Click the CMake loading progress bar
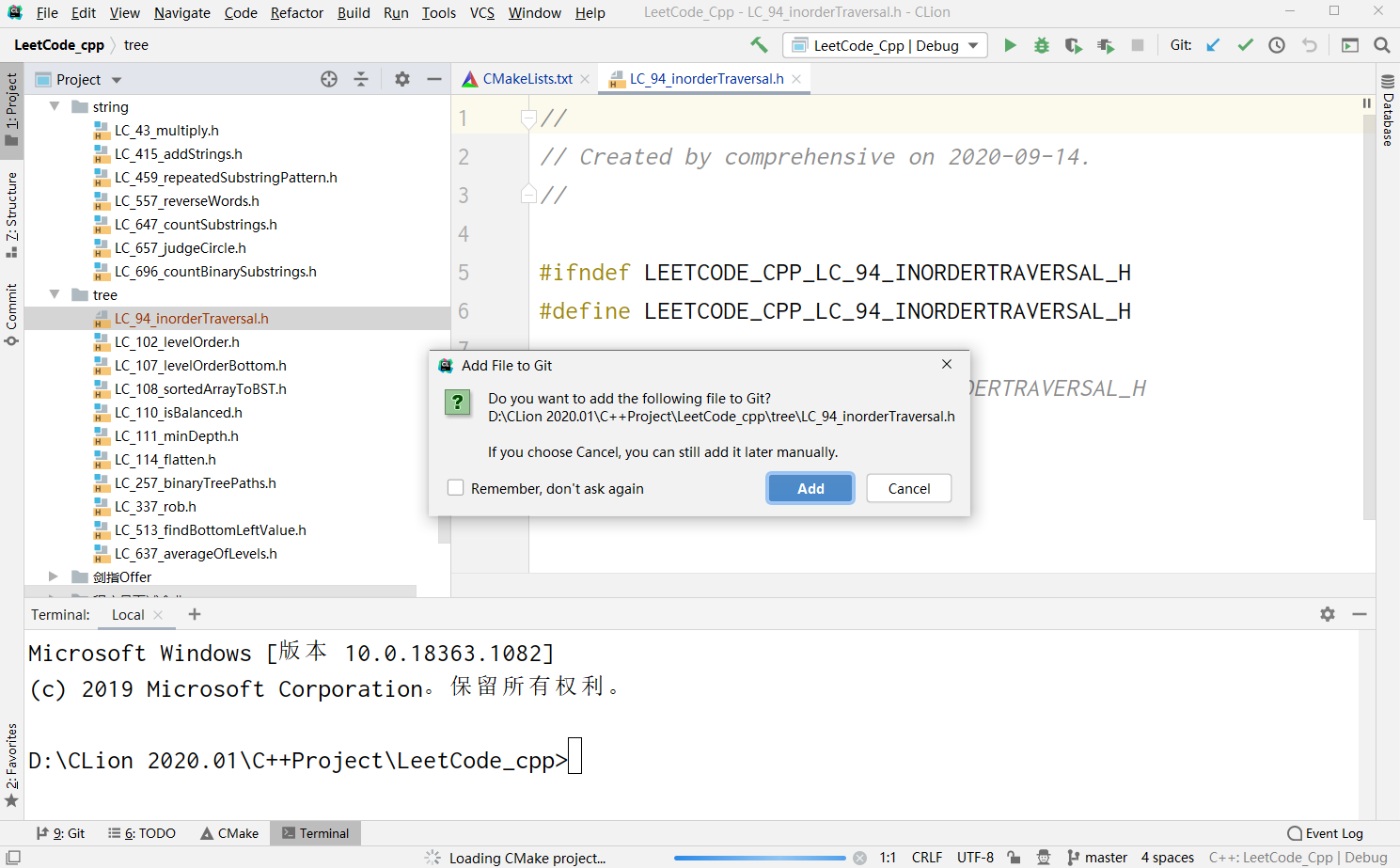Screen dimensions: 1400x868 point(760,858)
